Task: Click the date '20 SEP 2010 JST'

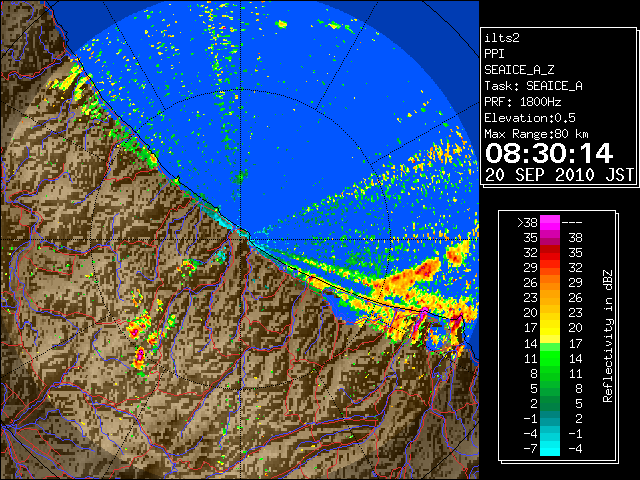Action: click(559, 175)
